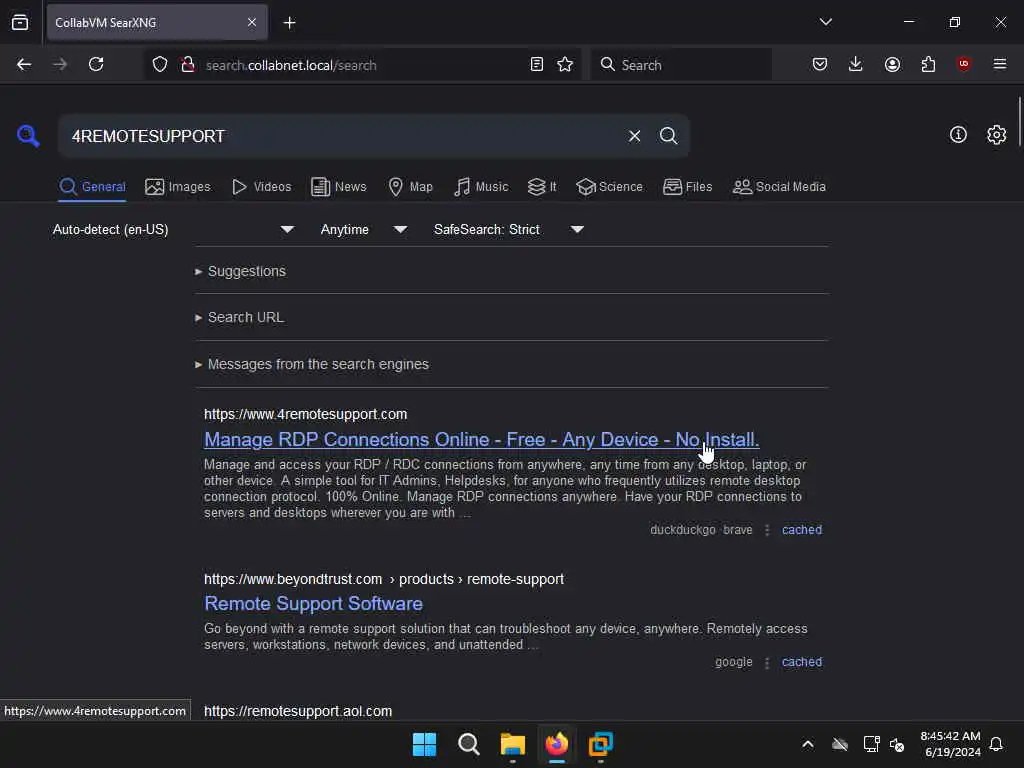Click the 4REMOTESUPPORT search query field

(x=340, y=136)
